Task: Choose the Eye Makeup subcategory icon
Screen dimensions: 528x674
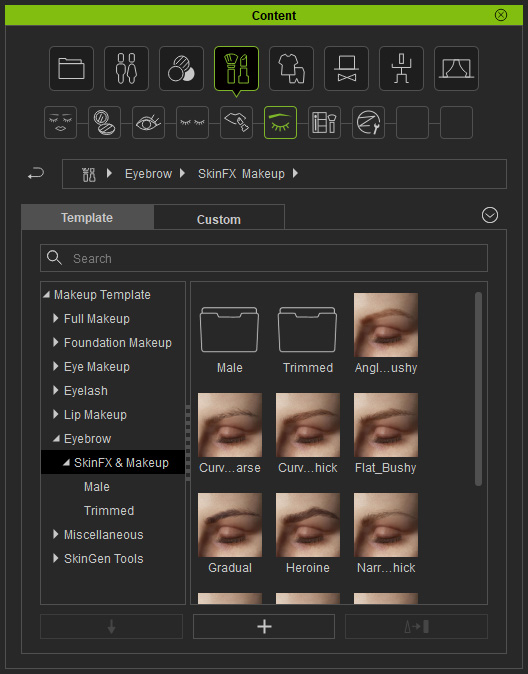Action: (148, 123)
